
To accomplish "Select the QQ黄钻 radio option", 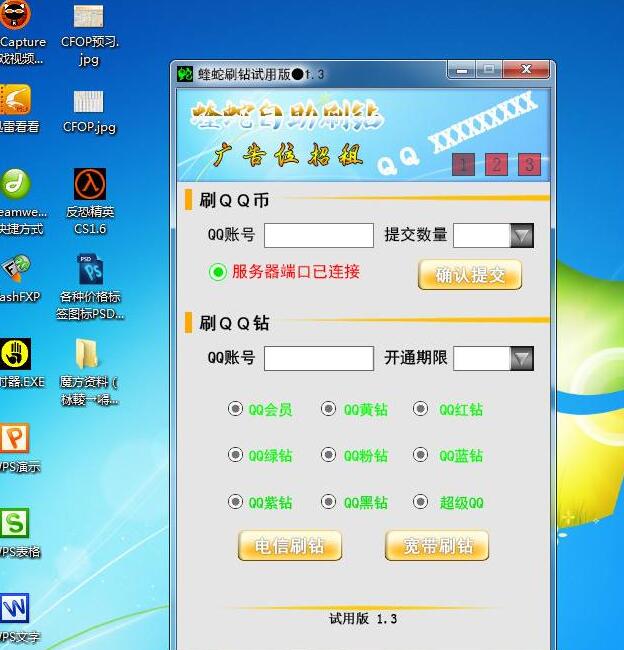I will 328,409.
